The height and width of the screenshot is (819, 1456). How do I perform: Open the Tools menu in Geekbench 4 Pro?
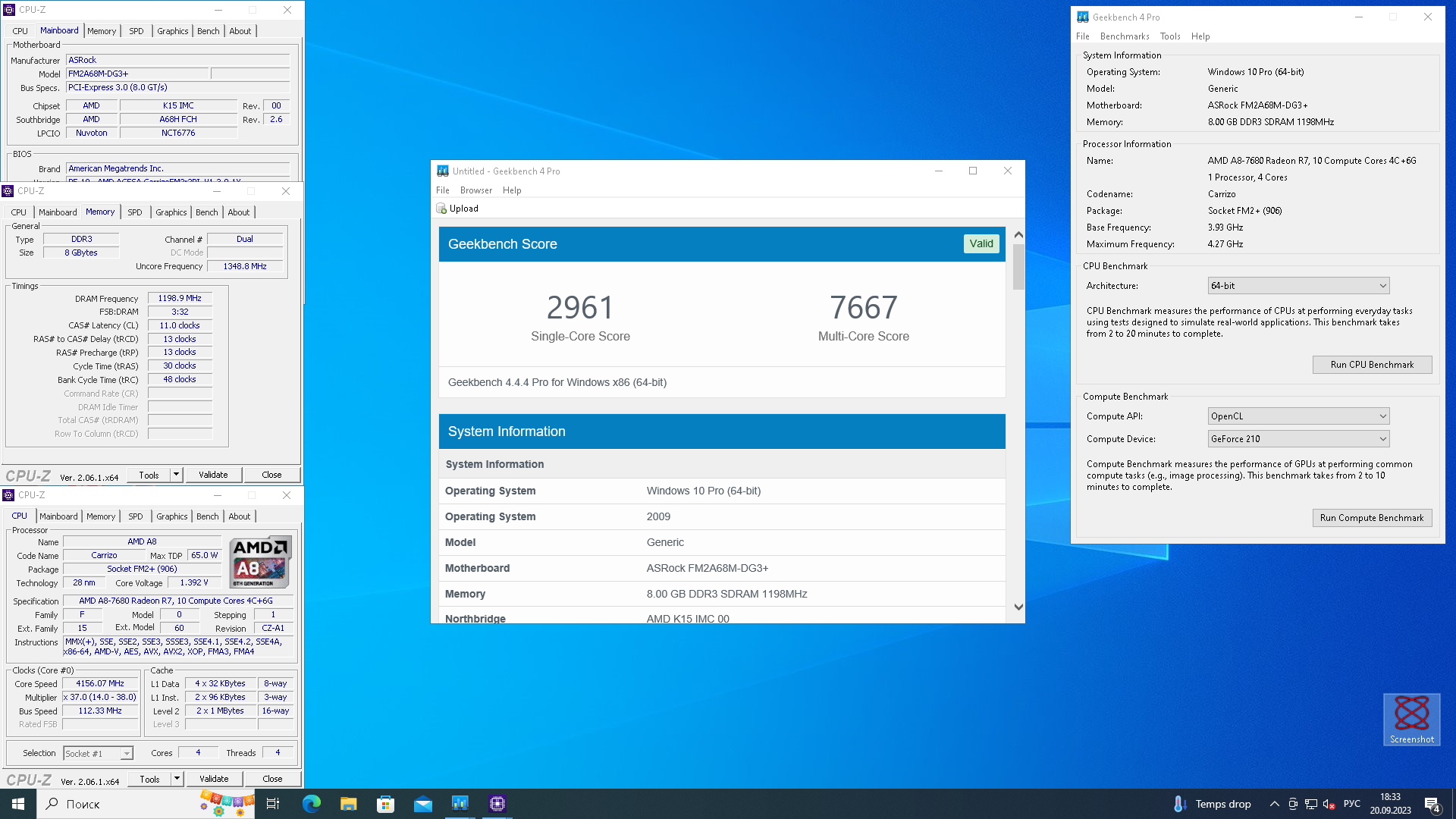pos(1169,36)
